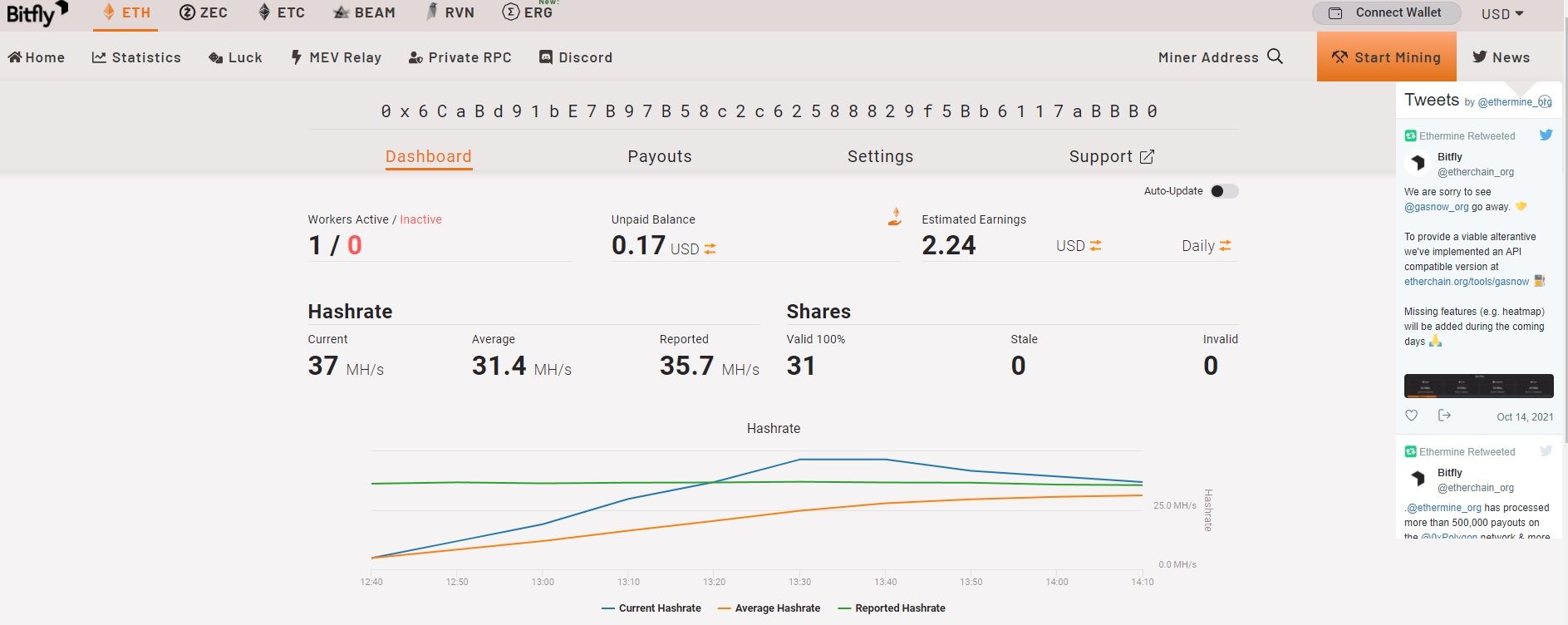Open the USD currency dropdown
Viewport: 1568px width, 625px height.
click(x=1502, y=14)
